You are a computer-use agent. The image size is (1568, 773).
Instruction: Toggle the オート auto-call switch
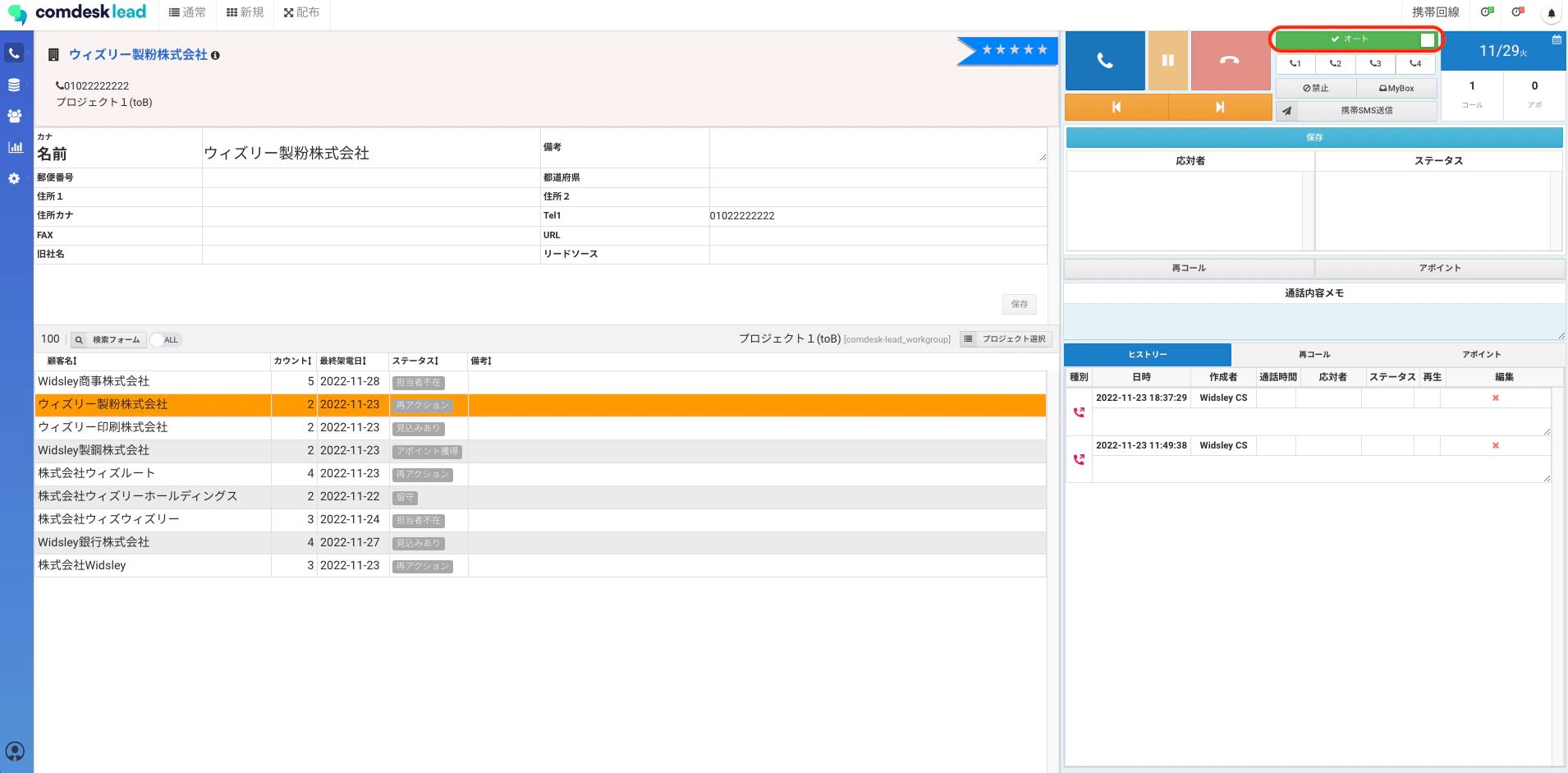point(1356,39)
